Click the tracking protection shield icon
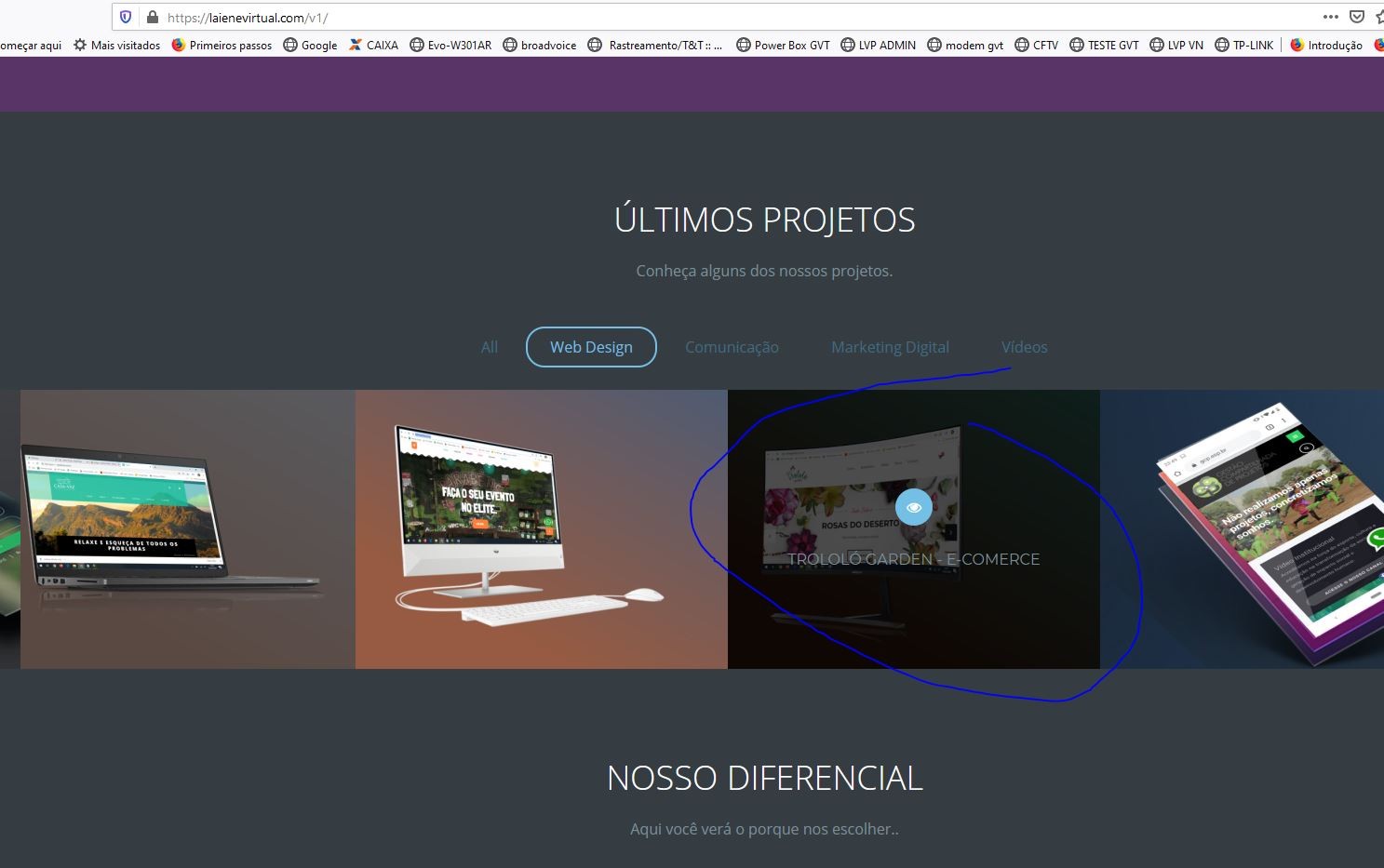 126,17
